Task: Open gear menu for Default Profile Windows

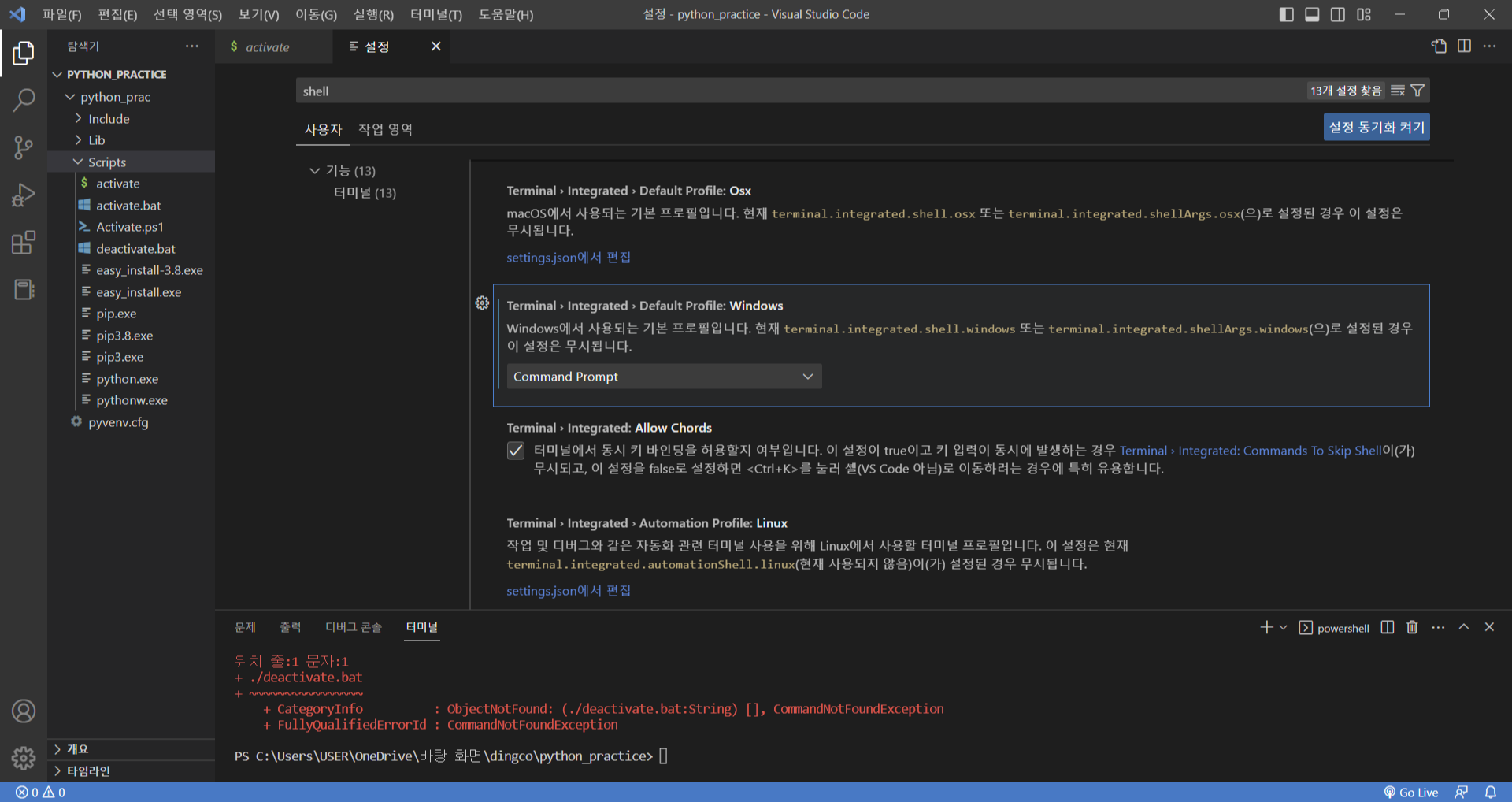Action: pyautogui.click(x=482, y=303)
